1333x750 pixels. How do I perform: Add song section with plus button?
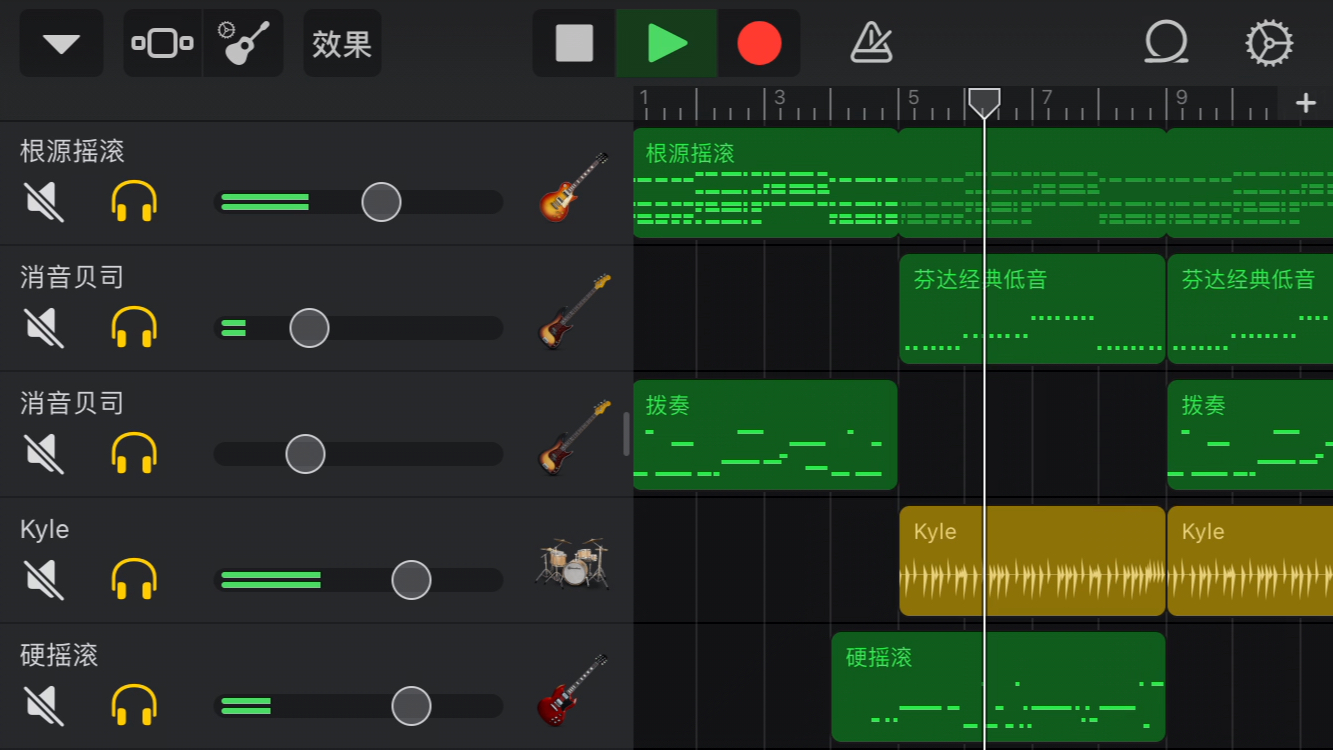pyautogui.click(x=1305, y=103)
